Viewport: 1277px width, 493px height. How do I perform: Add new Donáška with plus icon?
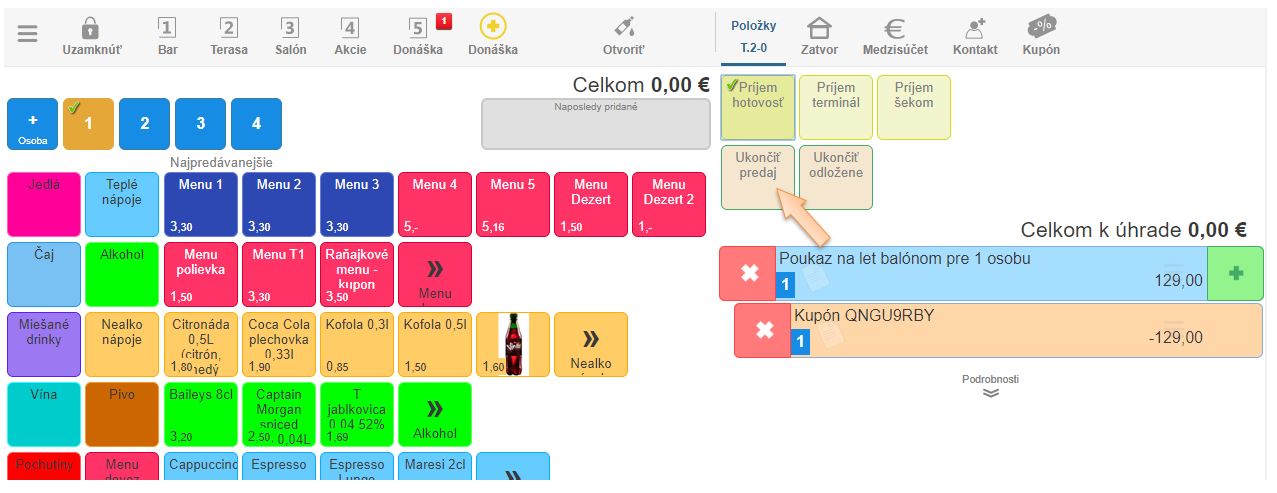pyautogui.click(x=493, y=27)
